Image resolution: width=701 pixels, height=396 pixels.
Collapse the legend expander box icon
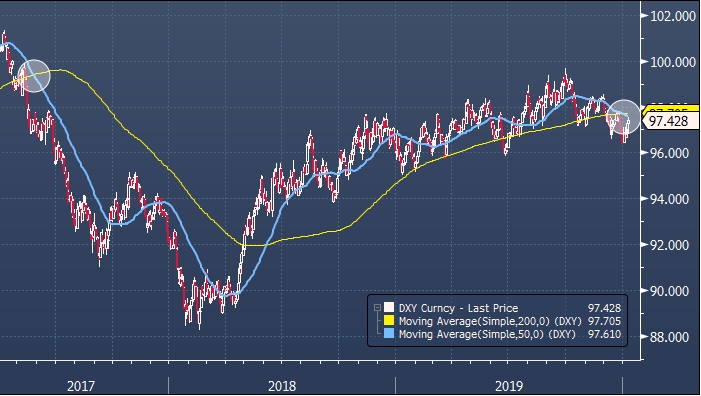coord(377,308)
